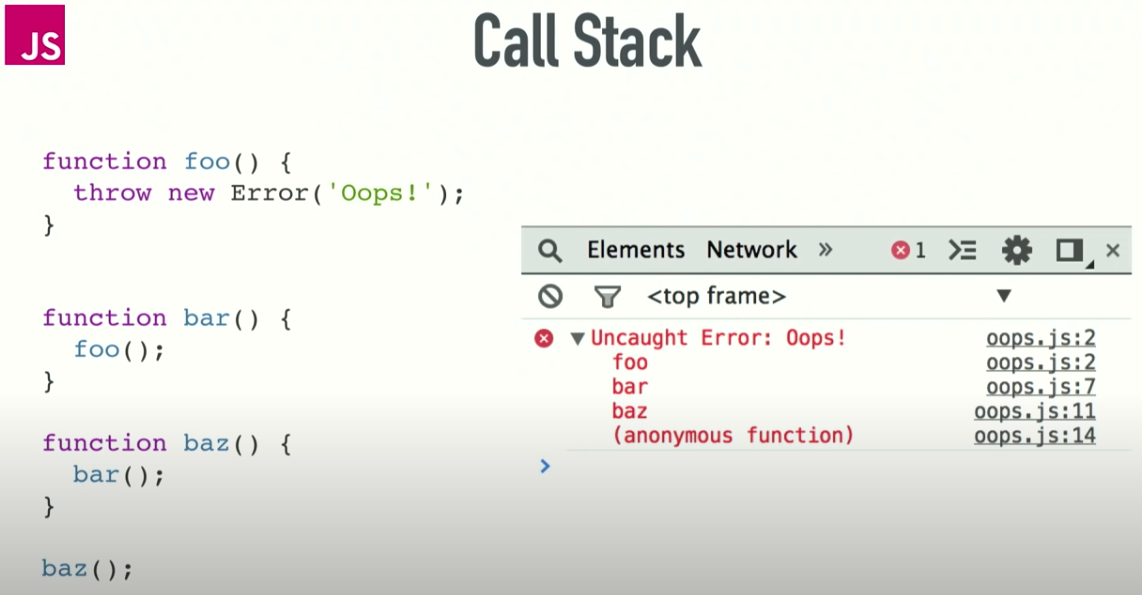Close the DevTools panel
1142x595 pixels.
coord(1113,250)
